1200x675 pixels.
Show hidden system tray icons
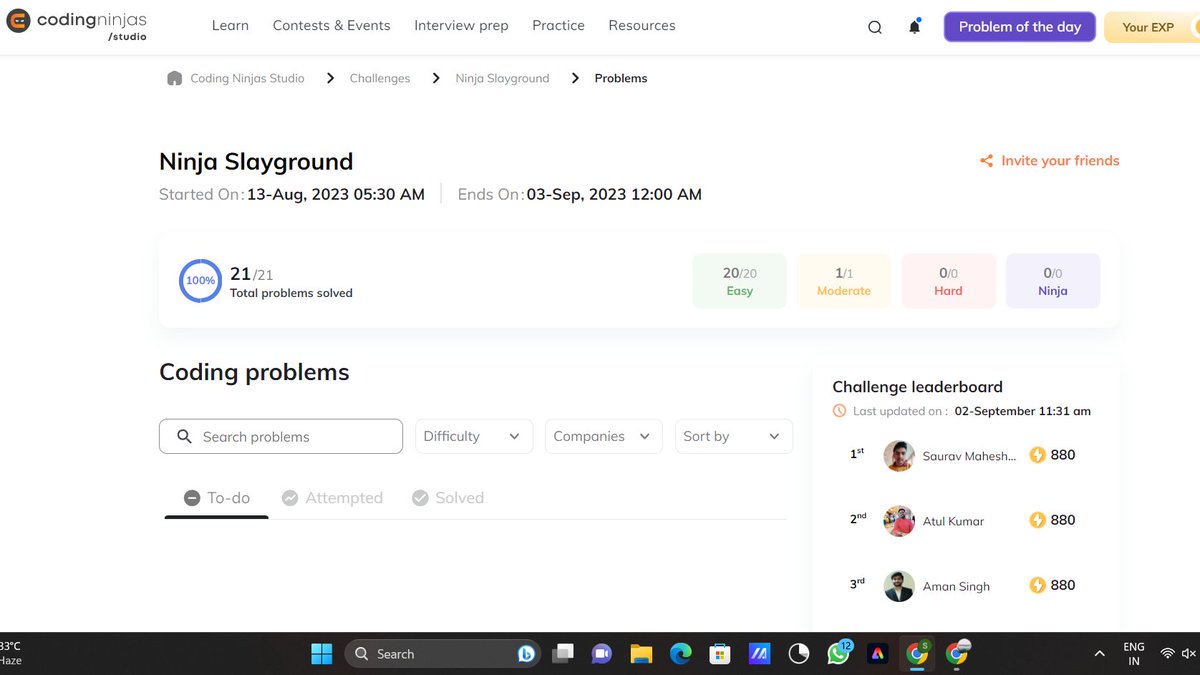(x=1099, y=654)
